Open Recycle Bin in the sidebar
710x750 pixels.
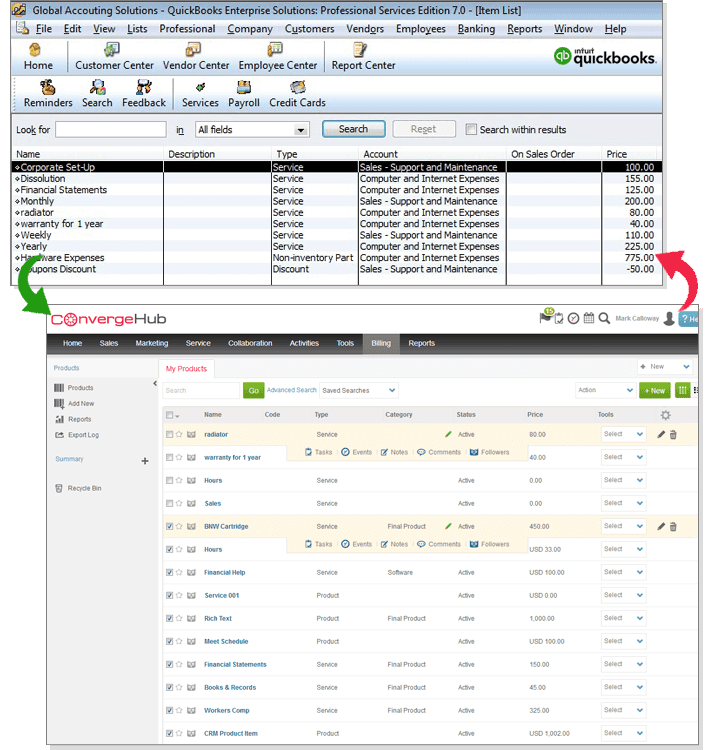[78, 488]
